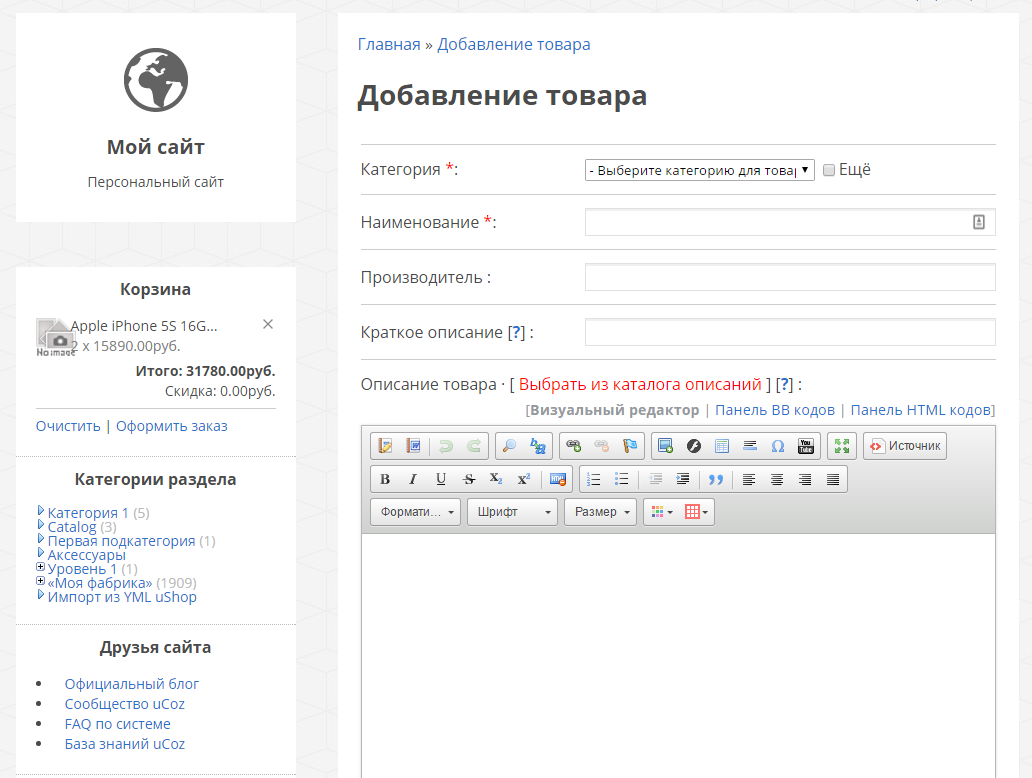Viewport: 1032px width, 778px height.
Task: Click the Оформить заказ link
Action: tap(172, 426)
